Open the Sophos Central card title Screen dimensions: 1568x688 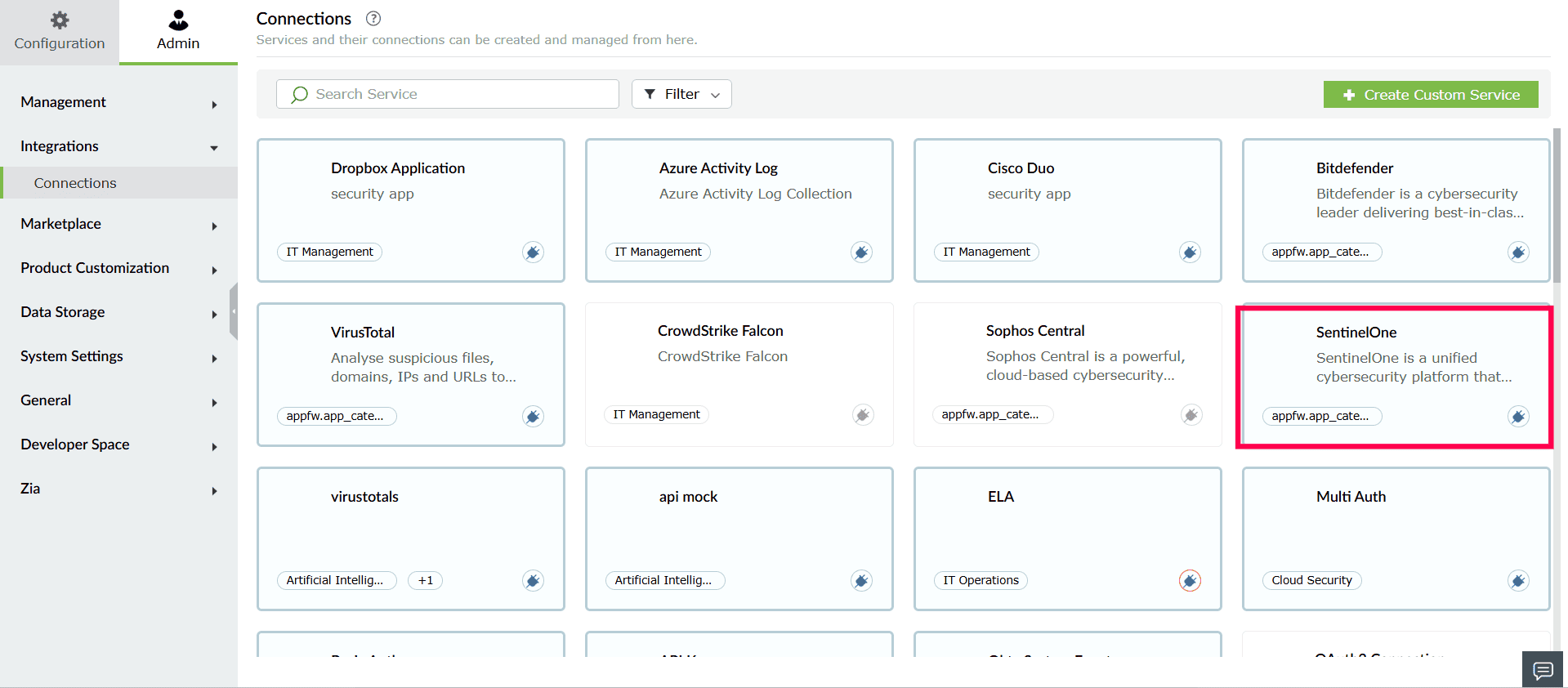click(x=1035, y=331)
